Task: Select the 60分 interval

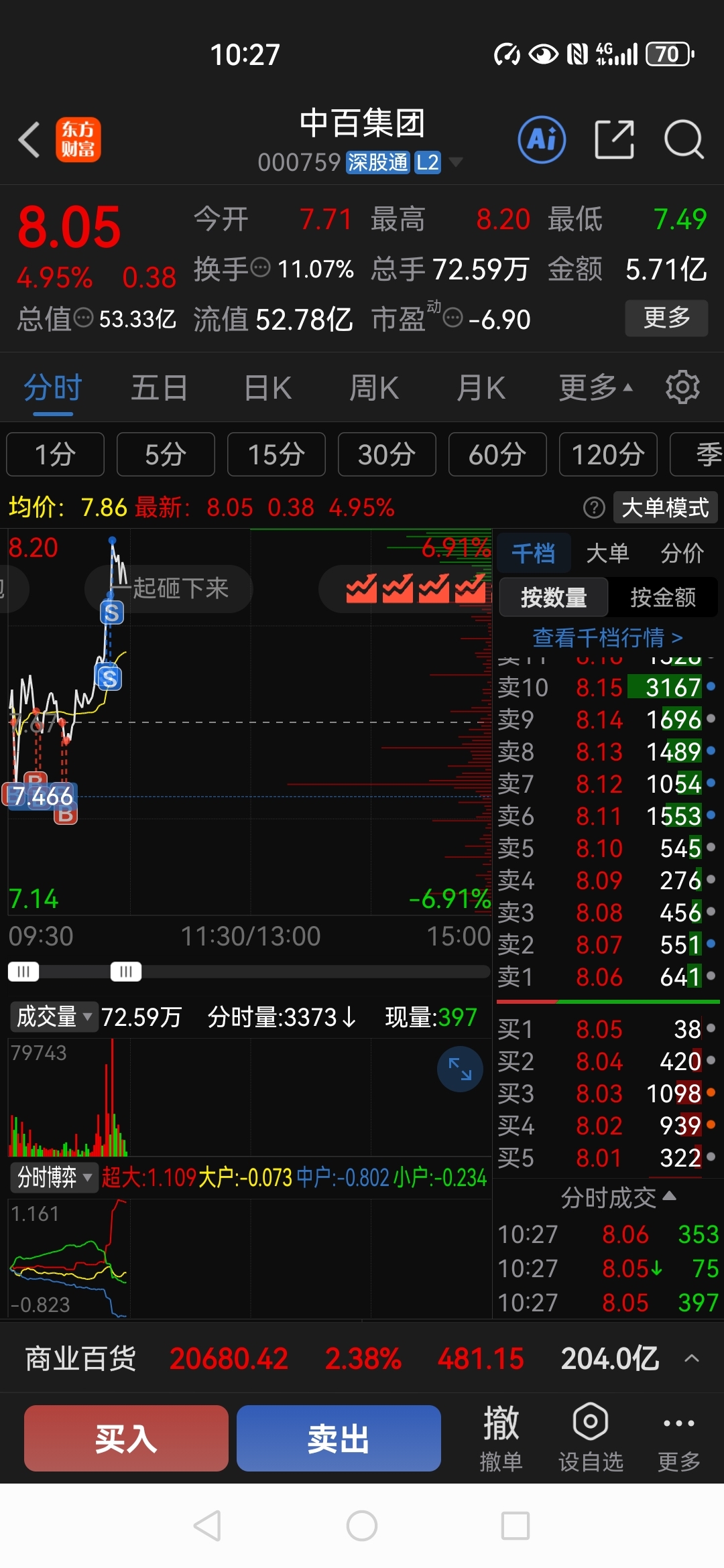Action: (x=497, y=454)
